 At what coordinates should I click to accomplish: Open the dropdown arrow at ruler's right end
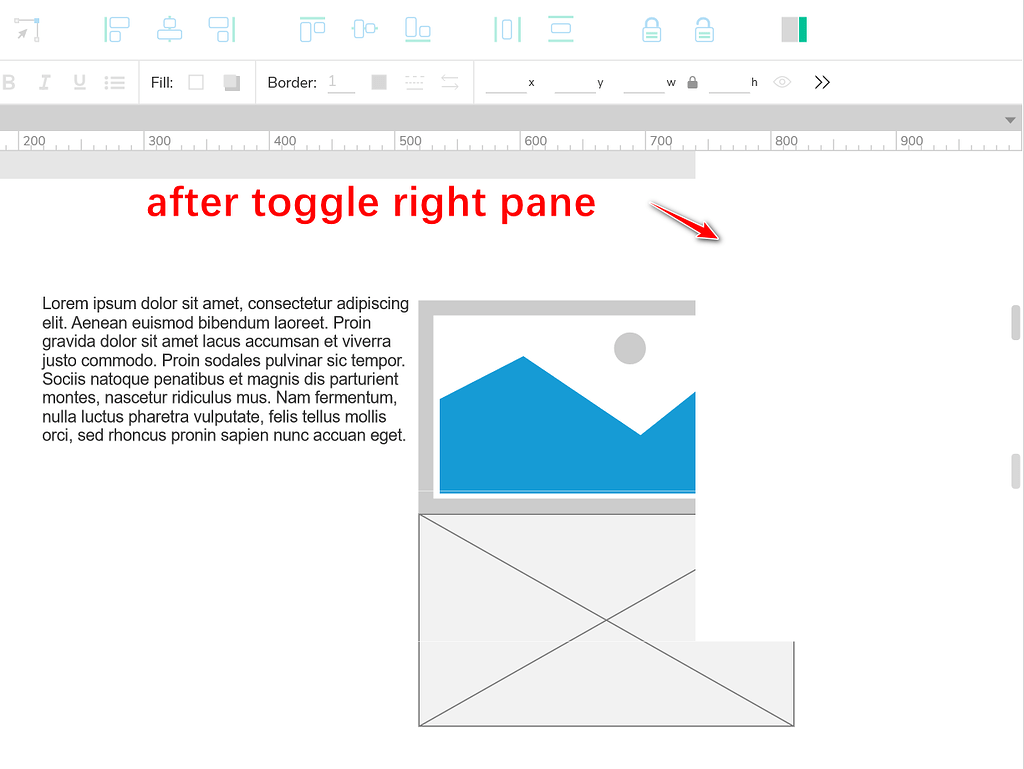[1011, 119]
